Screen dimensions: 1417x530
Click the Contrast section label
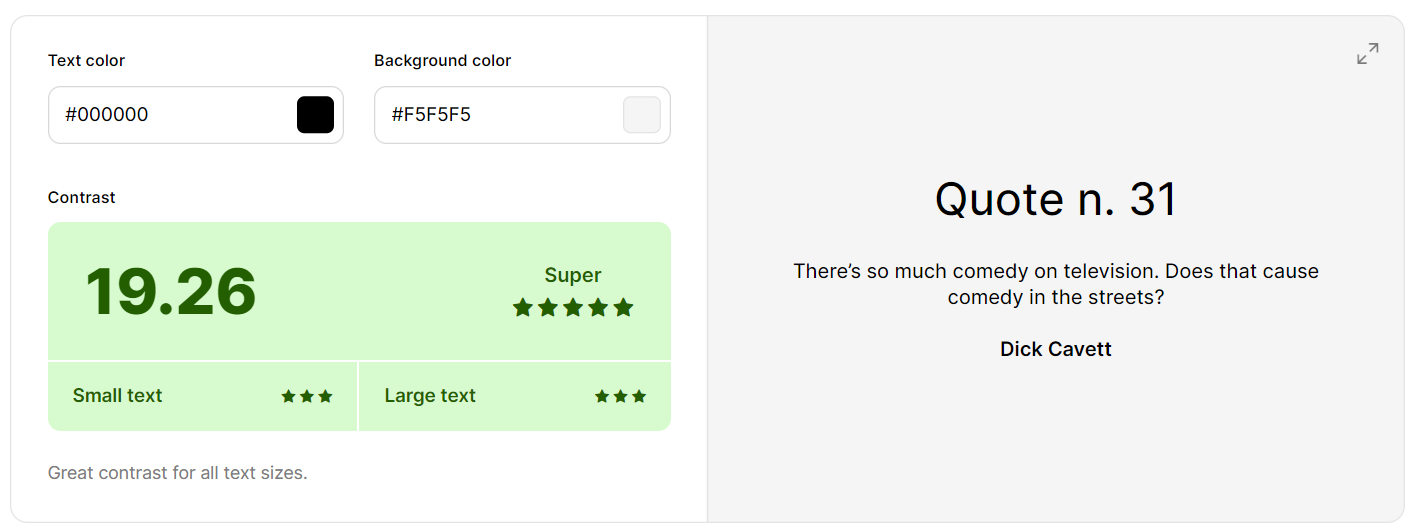click(x=82, y=198)
